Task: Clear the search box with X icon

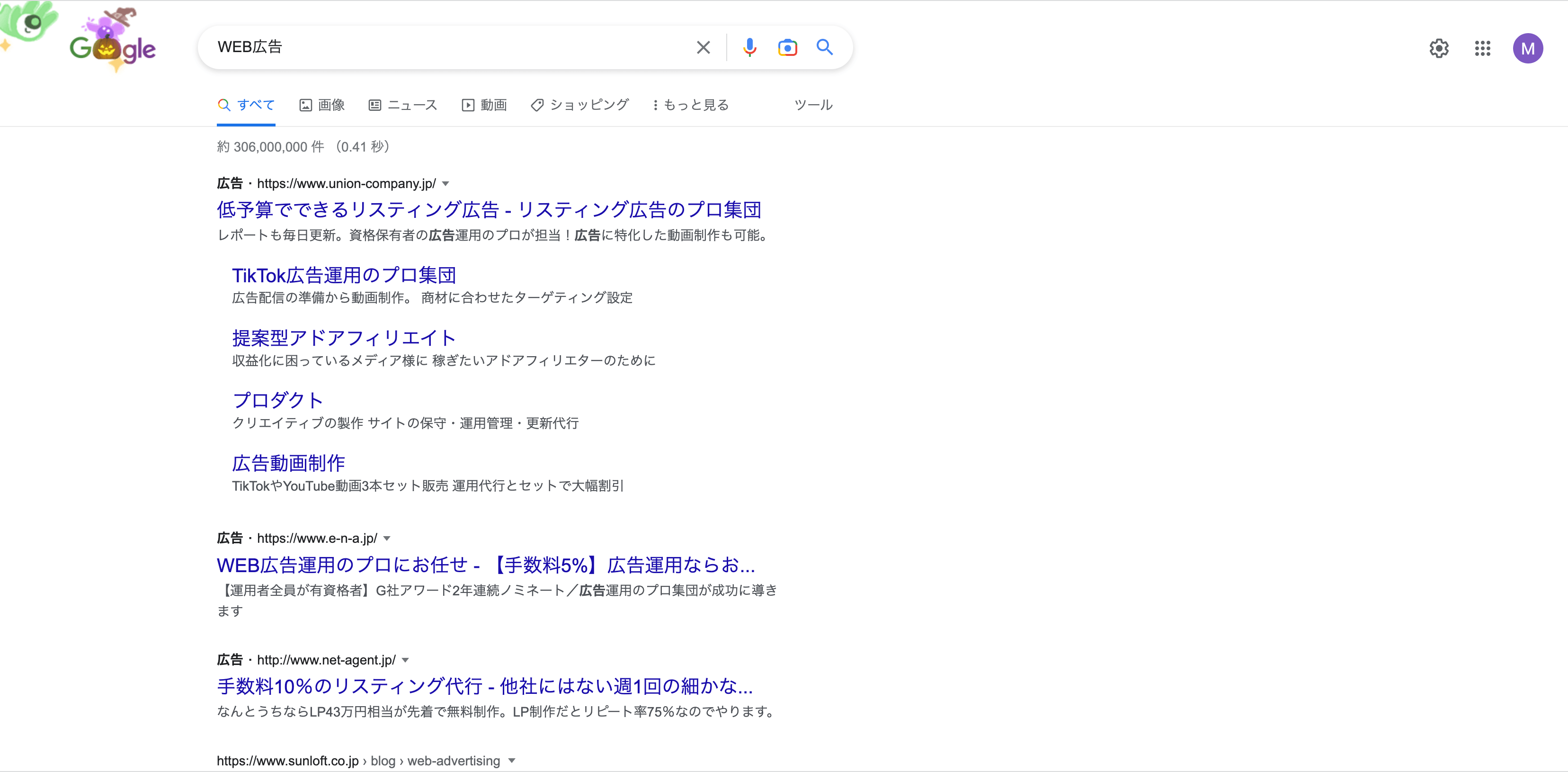Action: point(703,47)
